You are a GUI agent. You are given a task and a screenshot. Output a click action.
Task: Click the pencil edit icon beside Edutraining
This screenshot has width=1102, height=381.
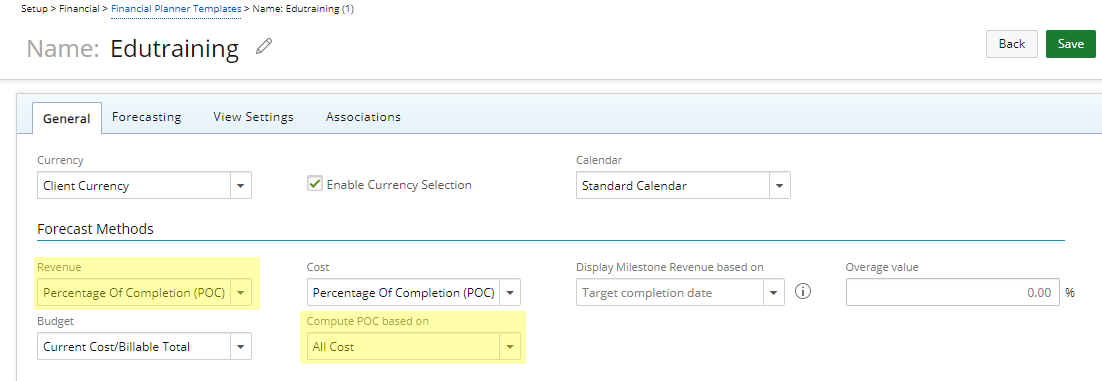264,47
